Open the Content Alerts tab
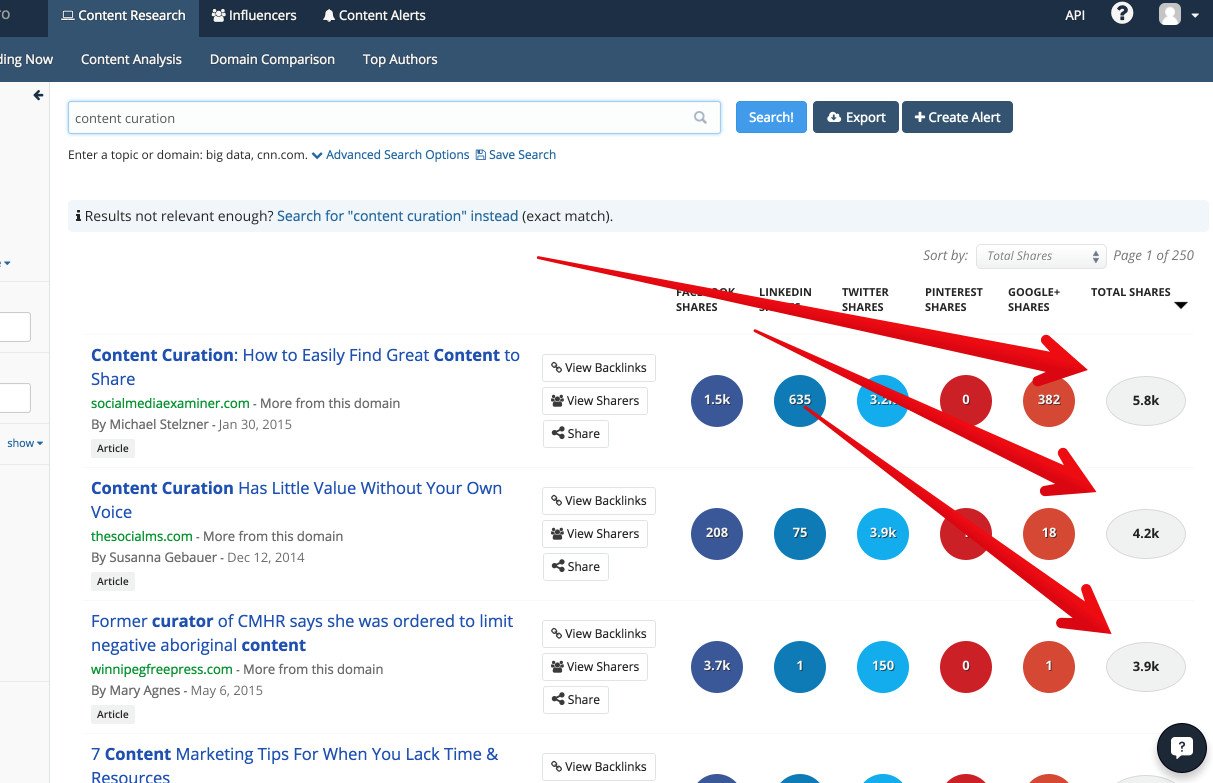Screen dimensions: 1213x783 click(x=374, y=15)
